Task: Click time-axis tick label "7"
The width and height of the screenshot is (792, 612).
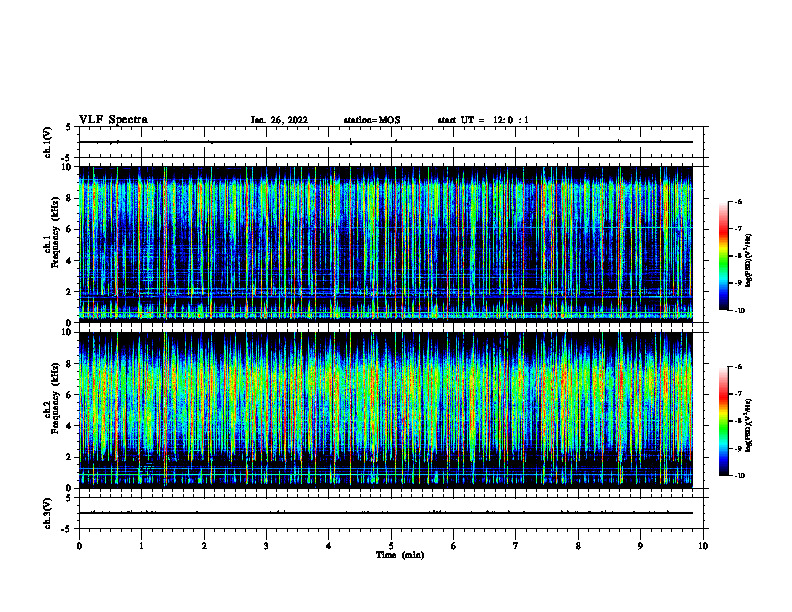Action: [x=516, y=546]
